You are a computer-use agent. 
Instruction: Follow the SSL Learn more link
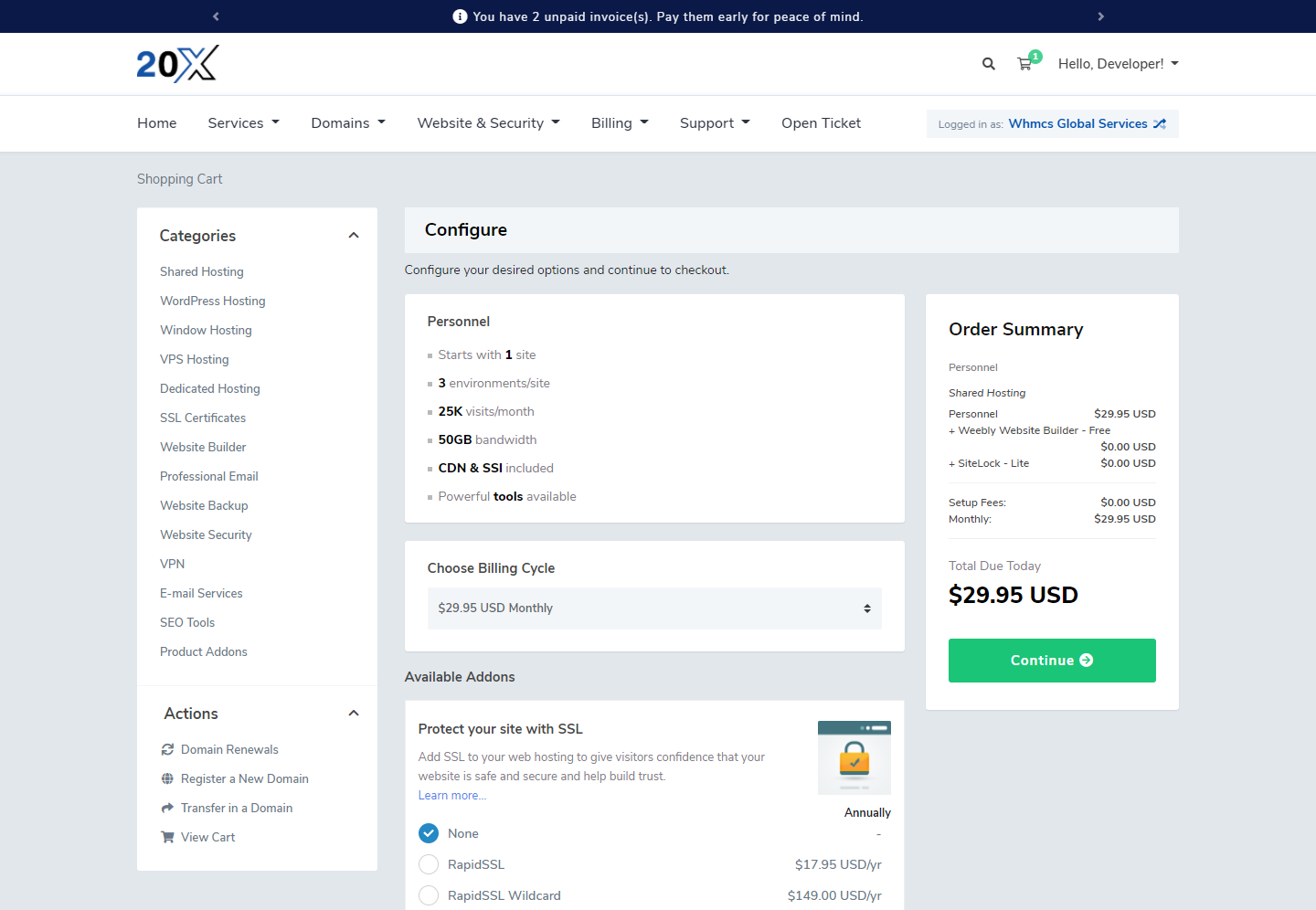click(451, 796)
